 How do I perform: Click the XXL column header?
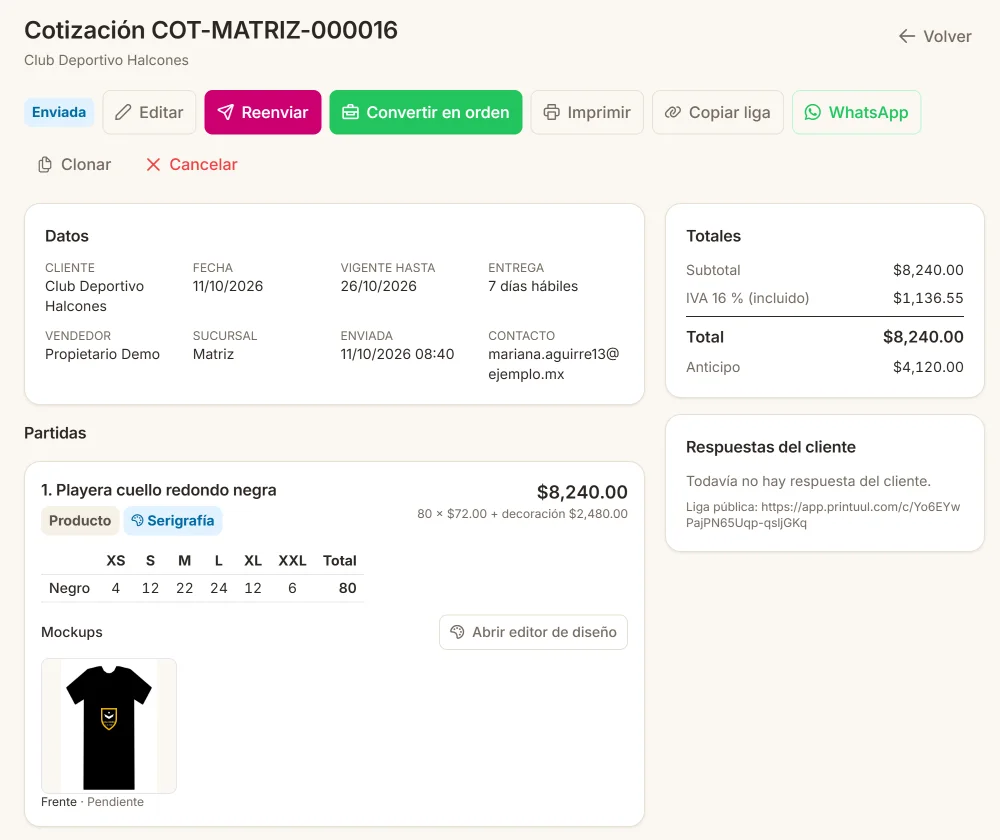click(x=292, y=561)
